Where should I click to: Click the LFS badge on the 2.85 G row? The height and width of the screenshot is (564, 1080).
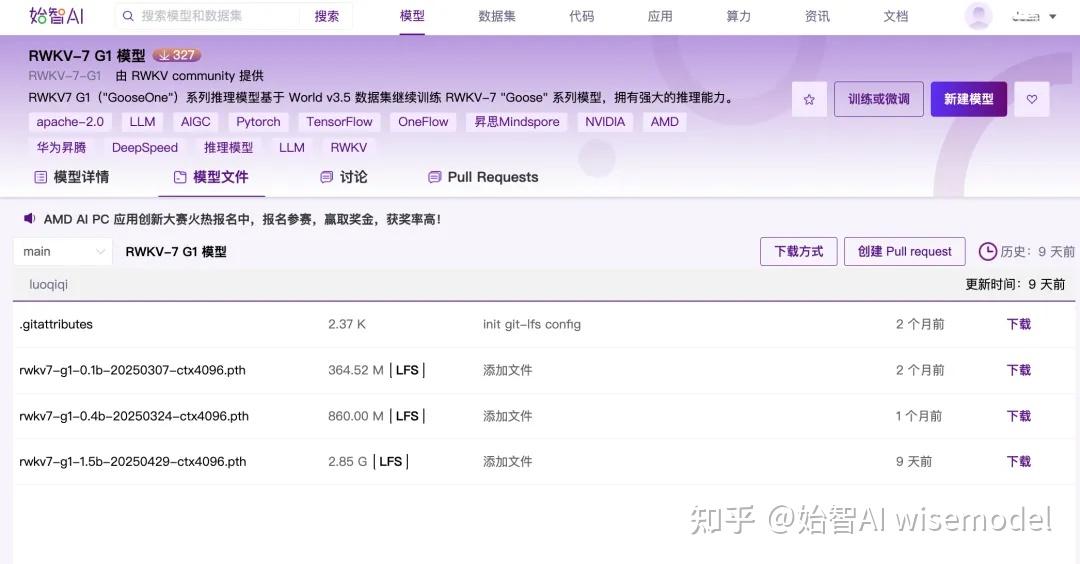[x=391, y=461]
